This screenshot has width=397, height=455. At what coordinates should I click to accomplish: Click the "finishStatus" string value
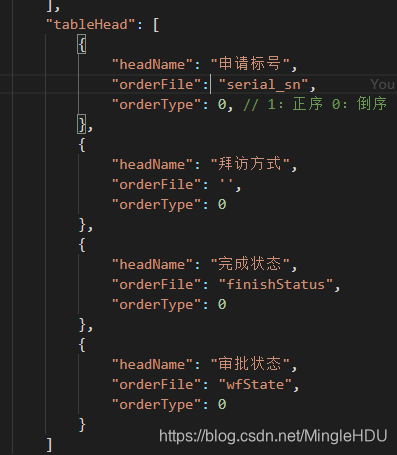pos(276,285)
